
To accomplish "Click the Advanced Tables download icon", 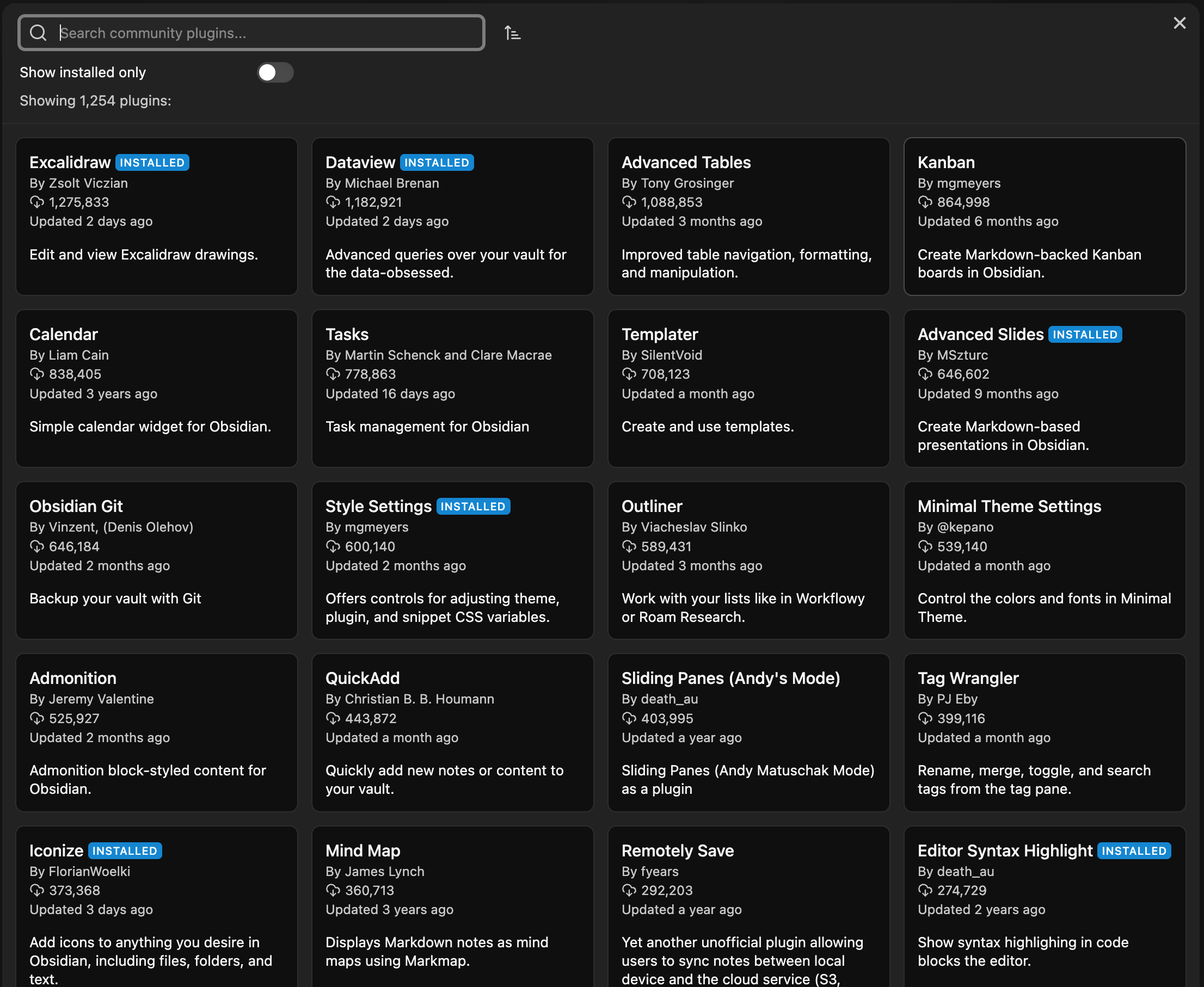I will tap(629, 202).
